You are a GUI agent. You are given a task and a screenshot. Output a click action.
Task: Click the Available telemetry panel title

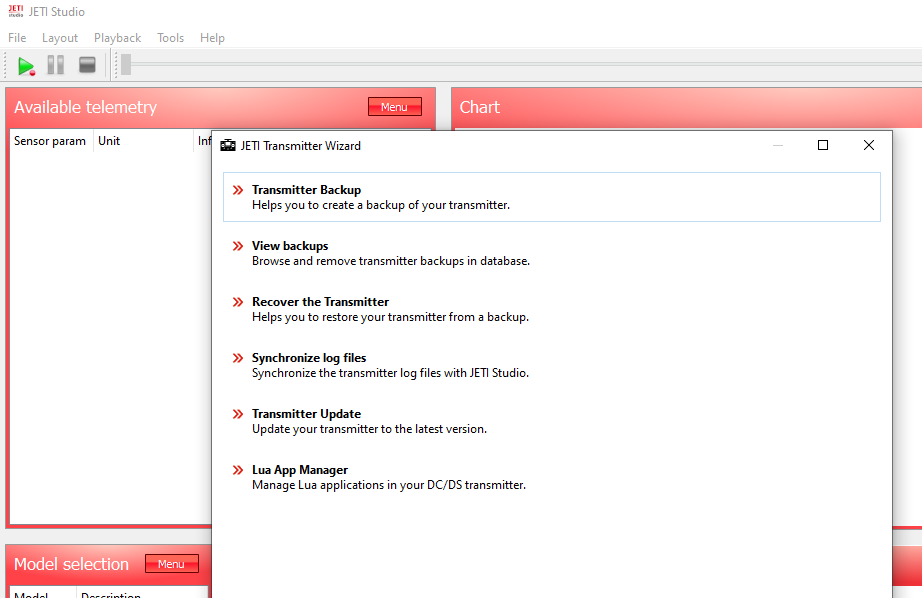point(85,107)
